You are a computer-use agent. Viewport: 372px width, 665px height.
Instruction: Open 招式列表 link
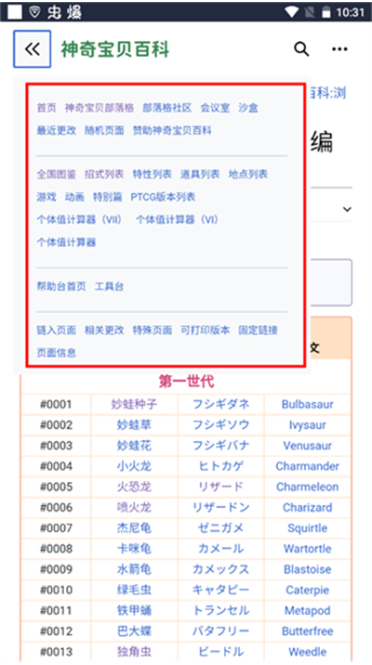(104, 174)
